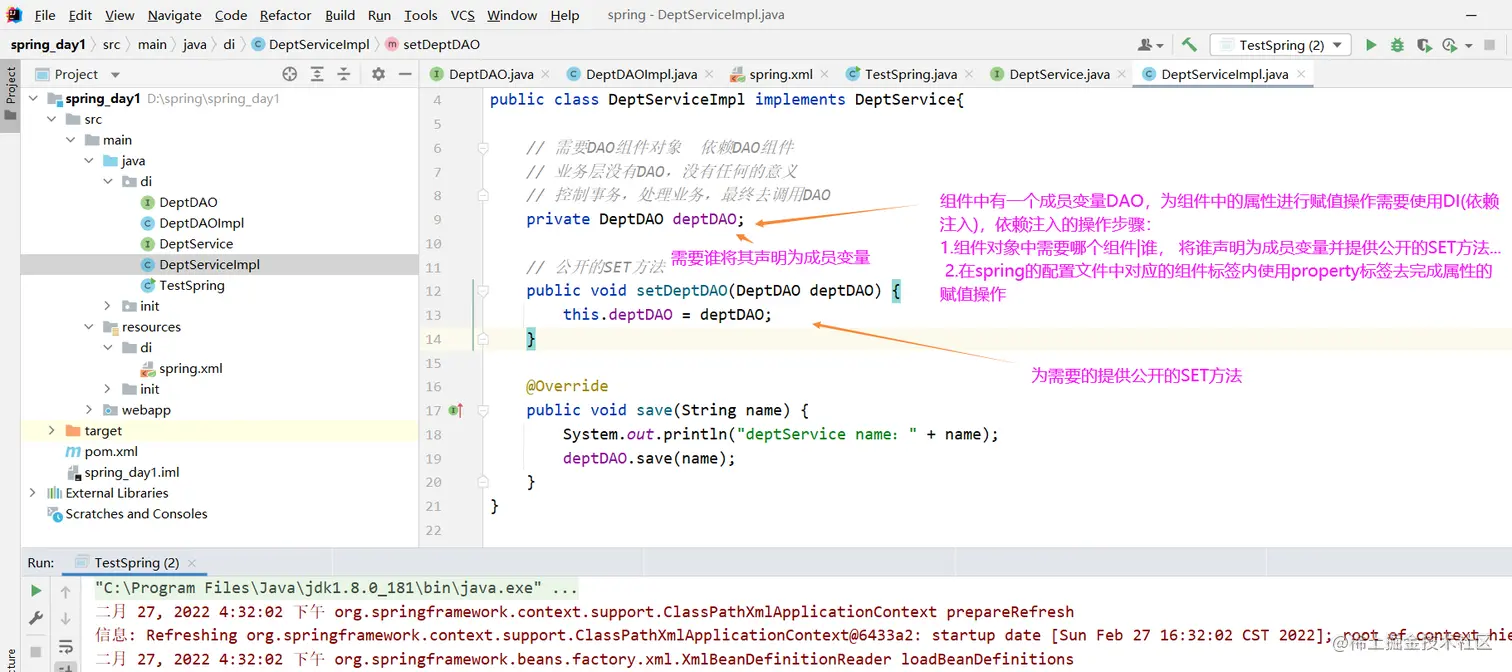The image size is (1512, 672).
Task: Fold the comment block at line 6
Action: [482, 148]
